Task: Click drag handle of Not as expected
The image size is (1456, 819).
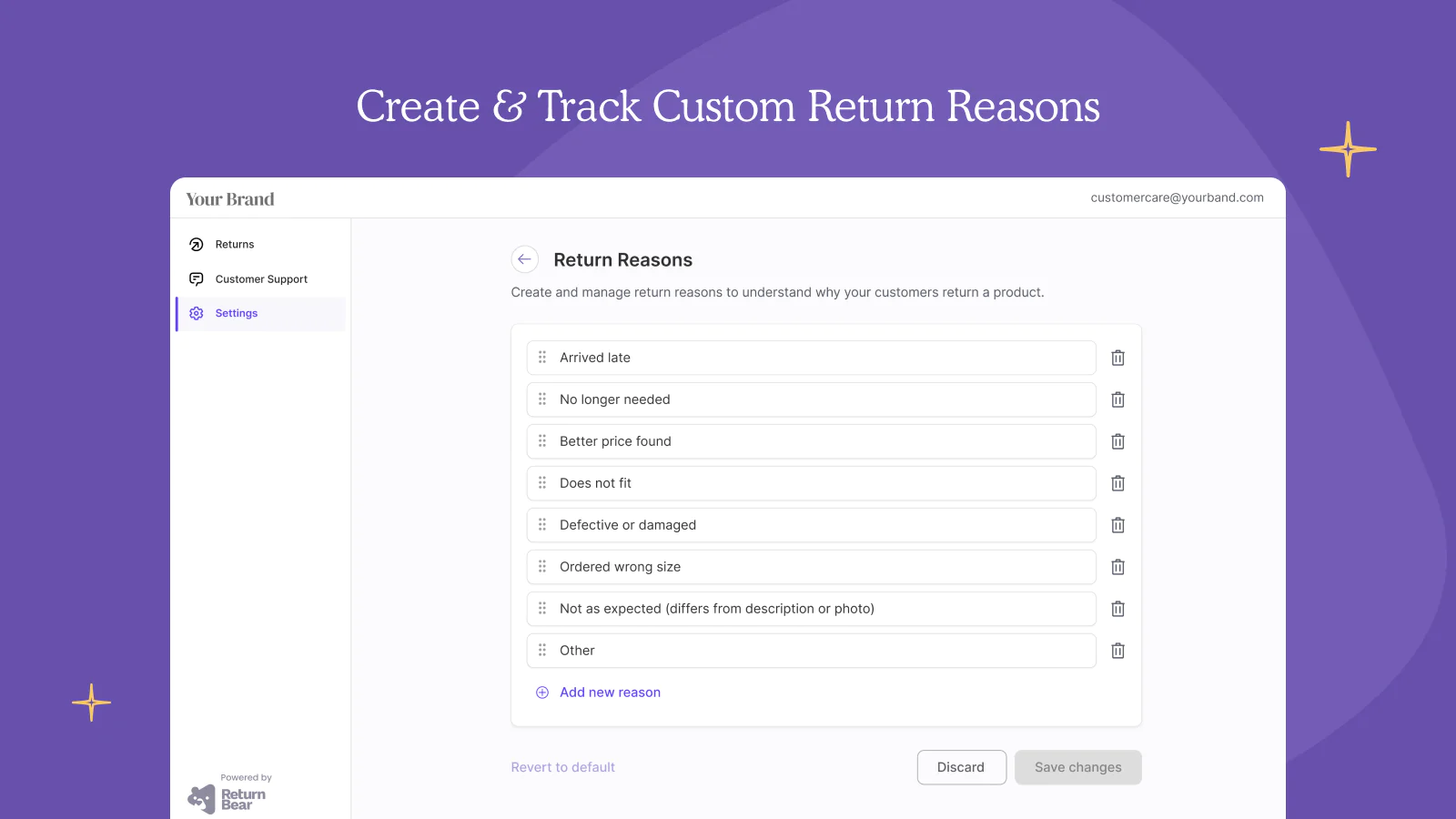Action: (542, 608)
